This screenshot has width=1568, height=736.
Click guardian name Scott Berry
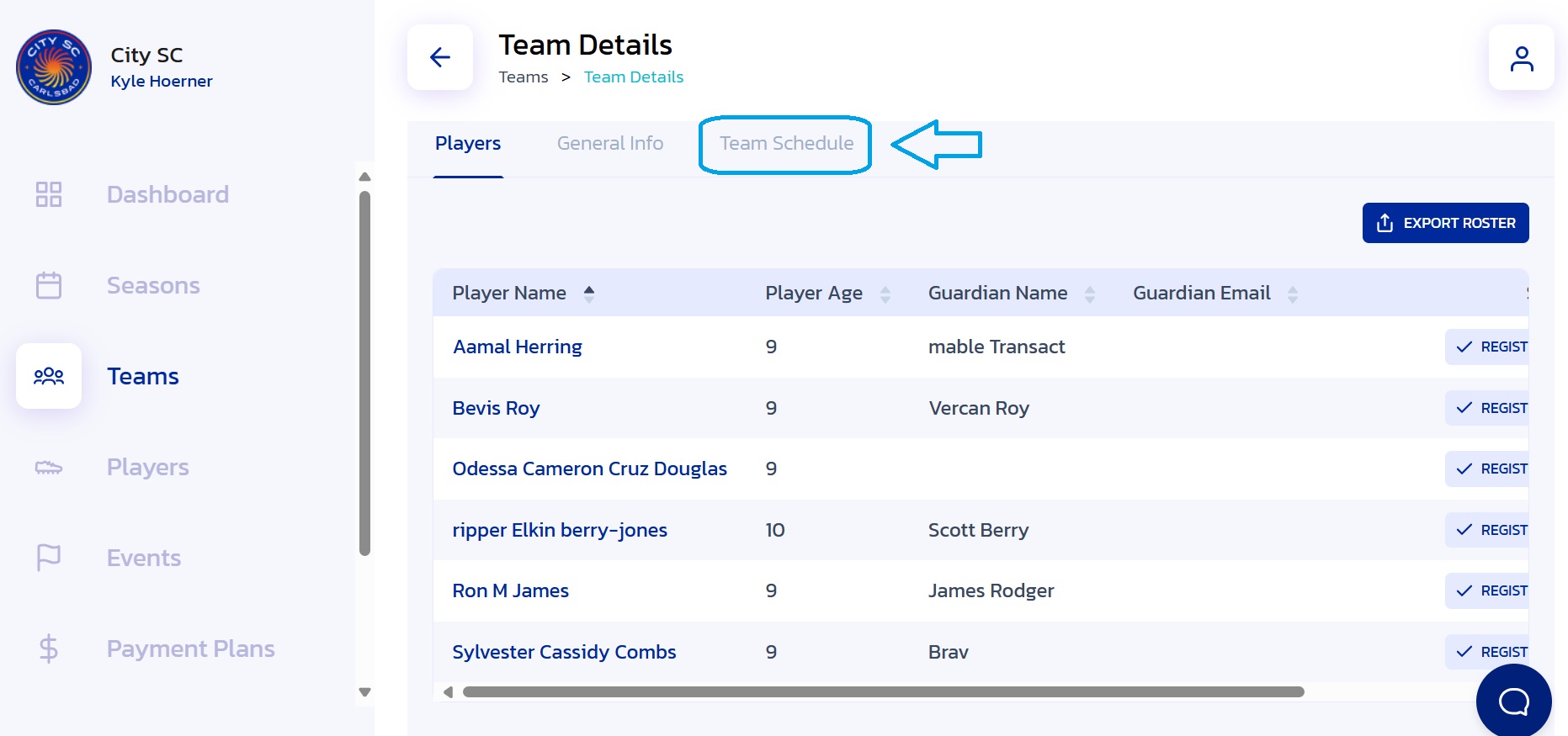(x=978, y=530)
